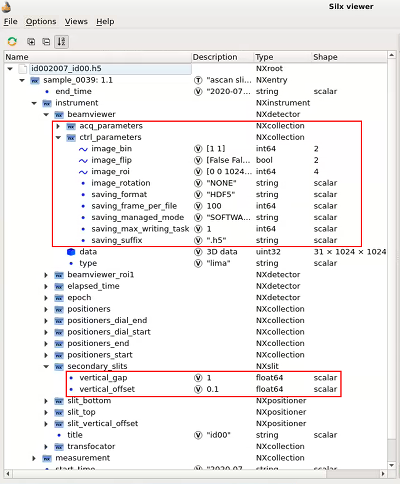Click the ctrl_parameters NX folder icon
The width and height of the screenshot is (400, 484).
point(71,137)
